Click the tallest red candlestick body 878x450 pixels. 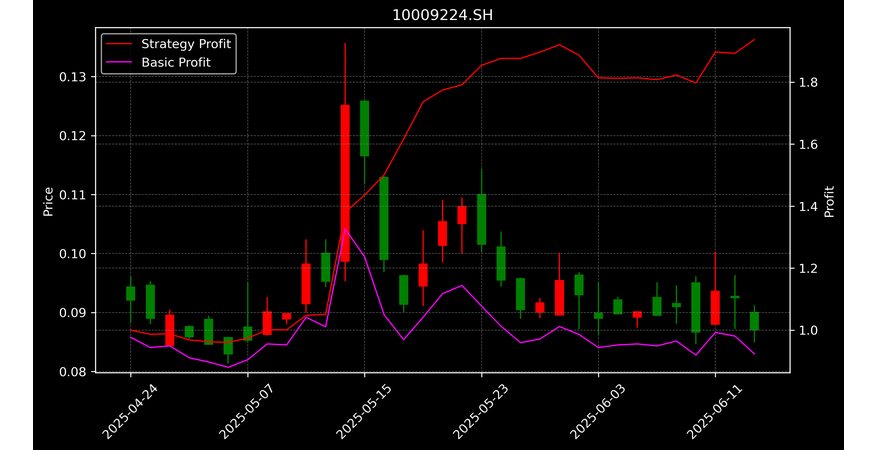(x=345, y=183)
